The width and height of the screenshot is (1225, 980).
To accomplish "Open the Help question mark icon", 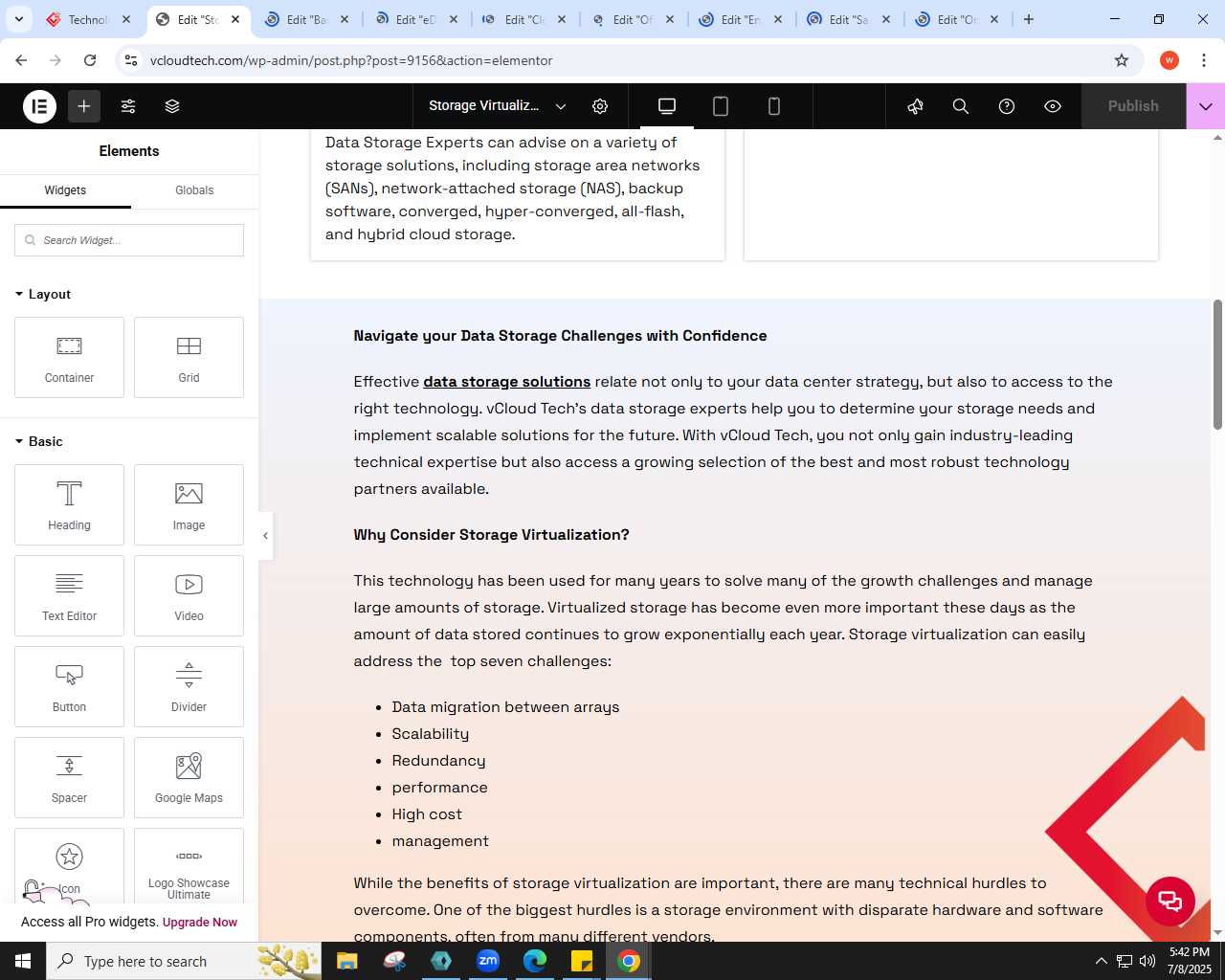I will 1007,106.
